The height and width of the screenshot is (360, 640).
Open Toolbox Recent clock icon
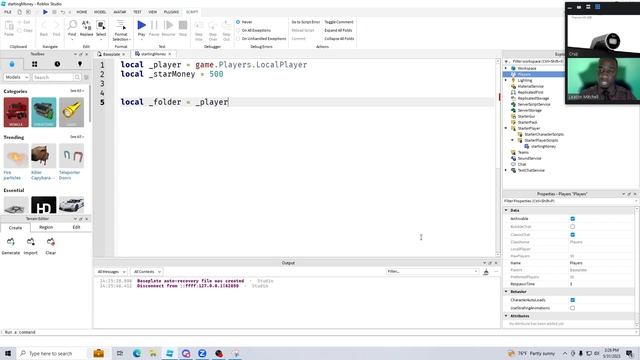(x=57, y=64)
